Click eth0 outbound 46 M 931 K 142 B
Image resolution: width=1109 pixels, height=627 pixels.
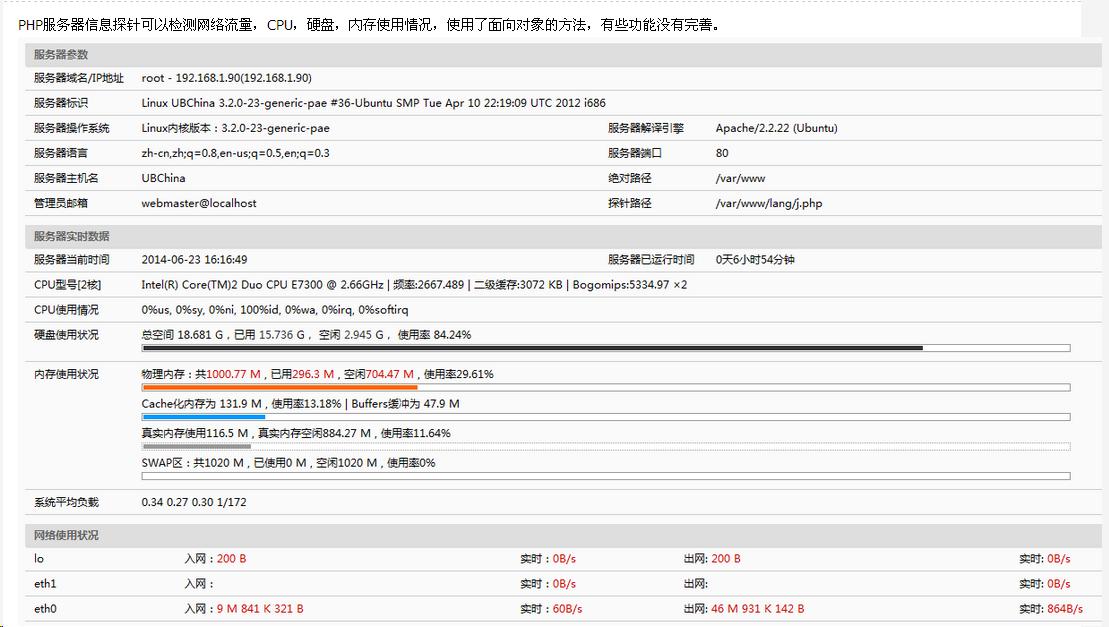(757, 609)
